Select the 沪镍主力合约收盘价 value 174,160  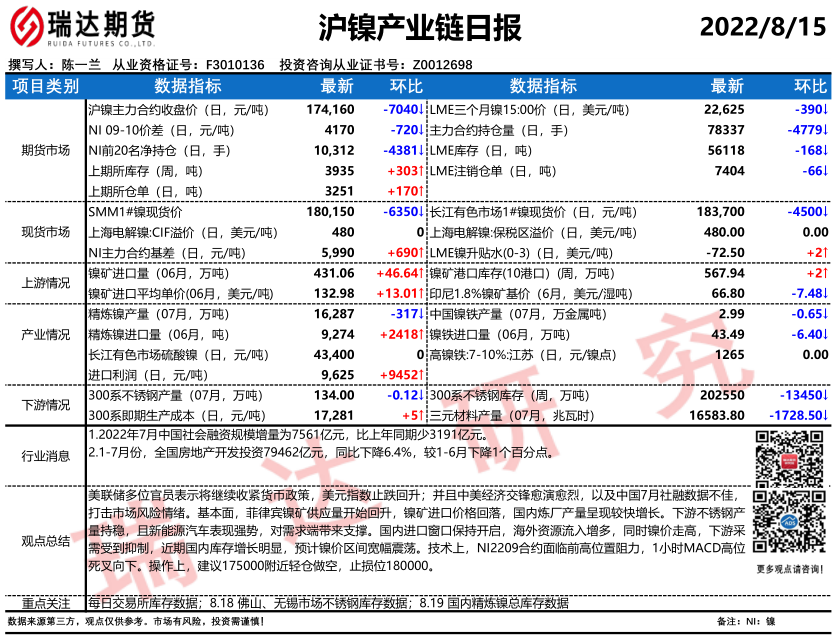click(330, 109)
